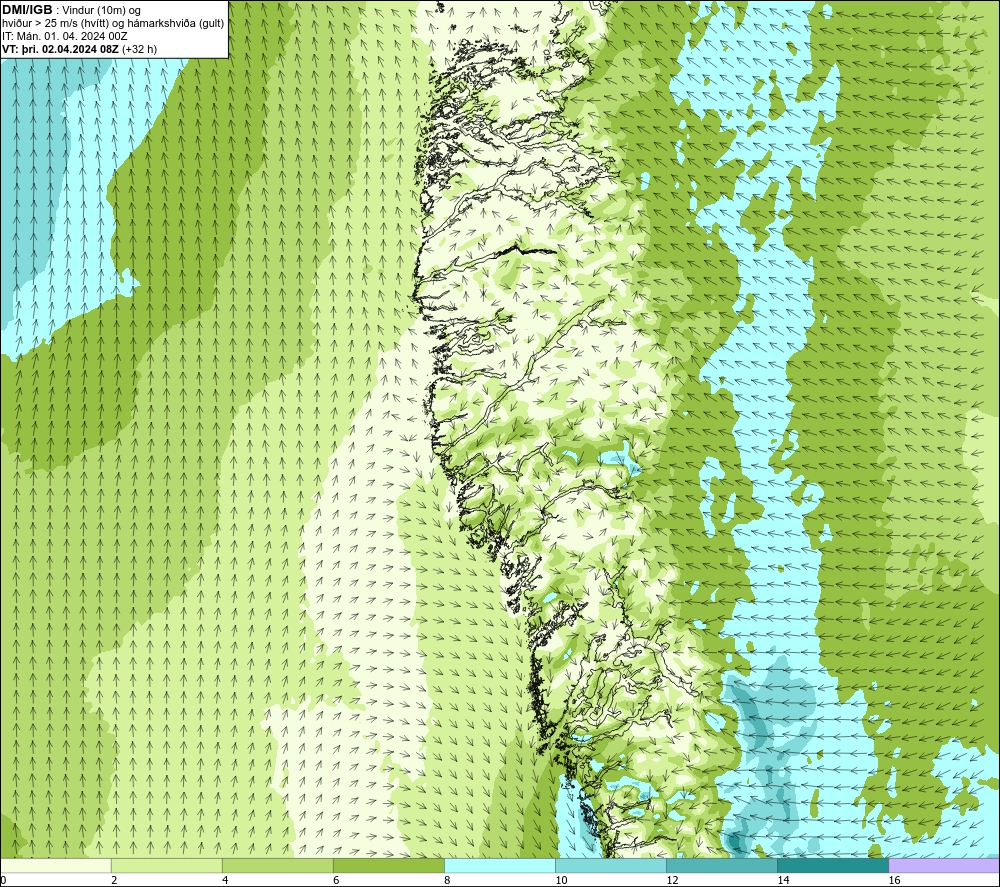Screen dimensions: 1000x887
Task: Click the pale yellow 0–2 legend swatch
Action: coord(56,865)
